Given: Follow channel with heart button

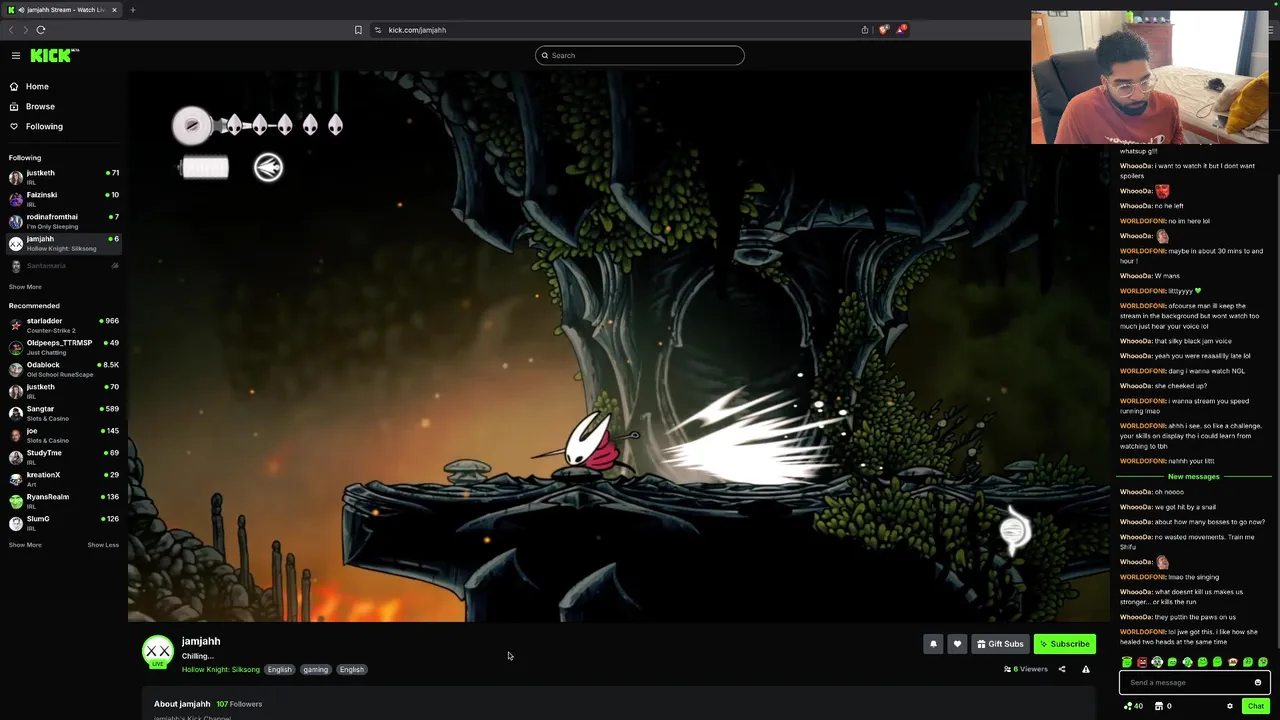Looking at the screenshot, I should (957, 644).
